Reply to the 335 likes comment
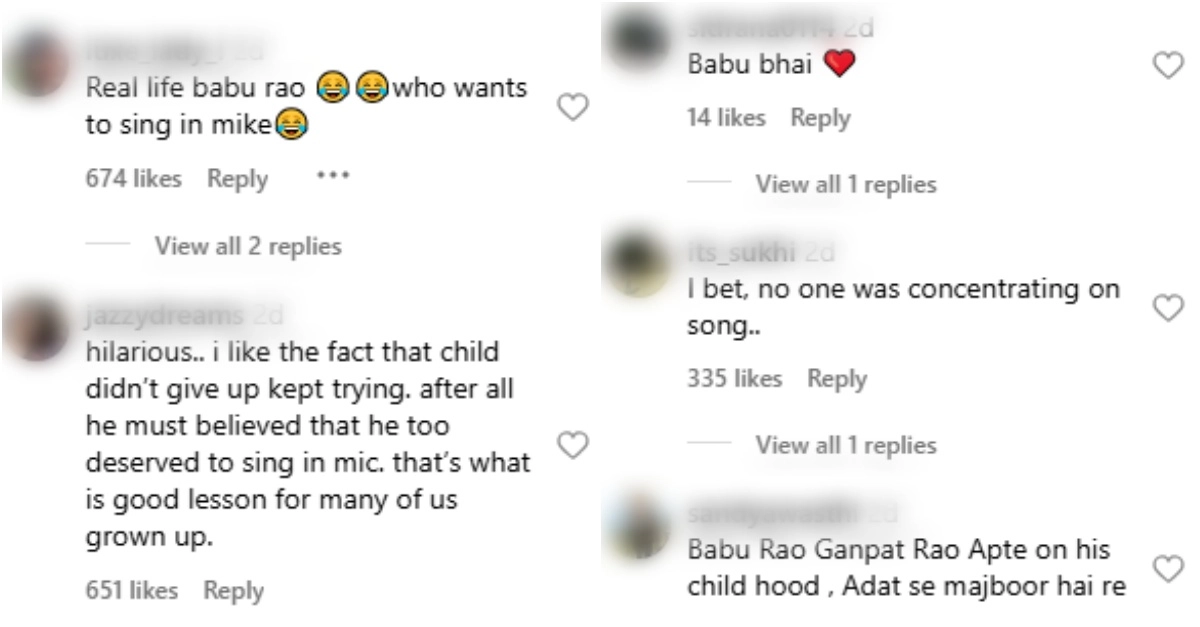This screenshot has height=627, width=1200. click(837, 379)
